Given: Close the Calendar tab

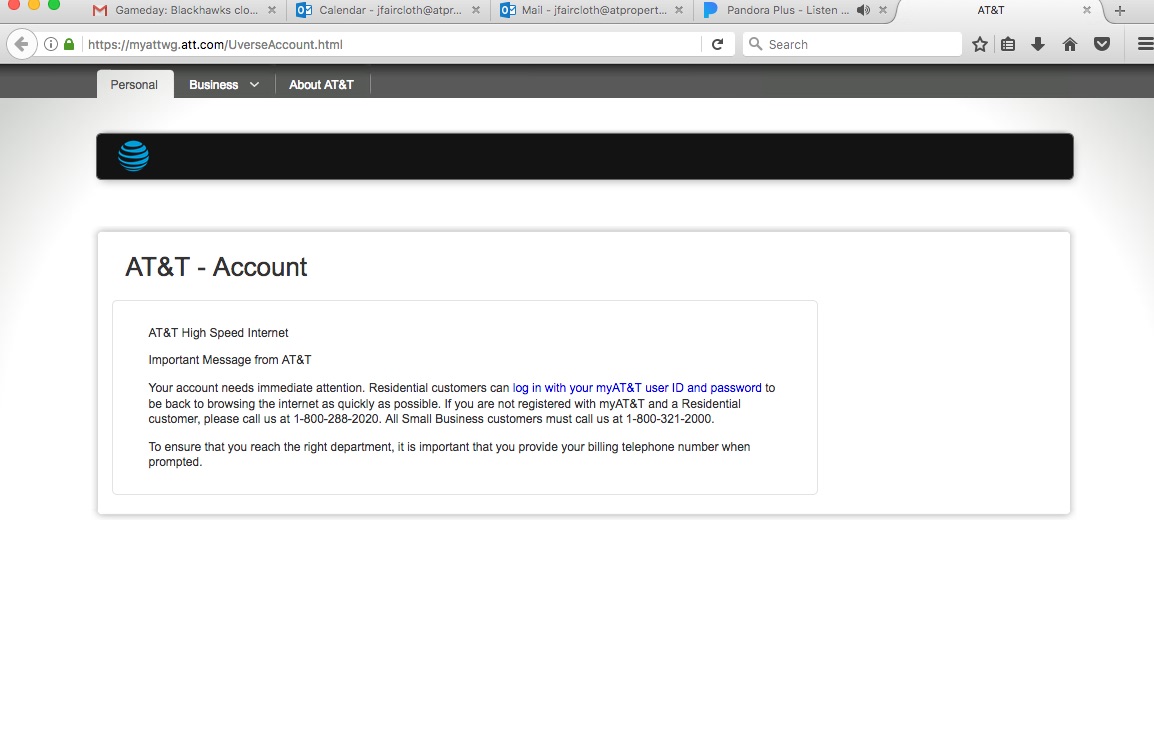Looking at the screenshot, I should pos(475,10).
